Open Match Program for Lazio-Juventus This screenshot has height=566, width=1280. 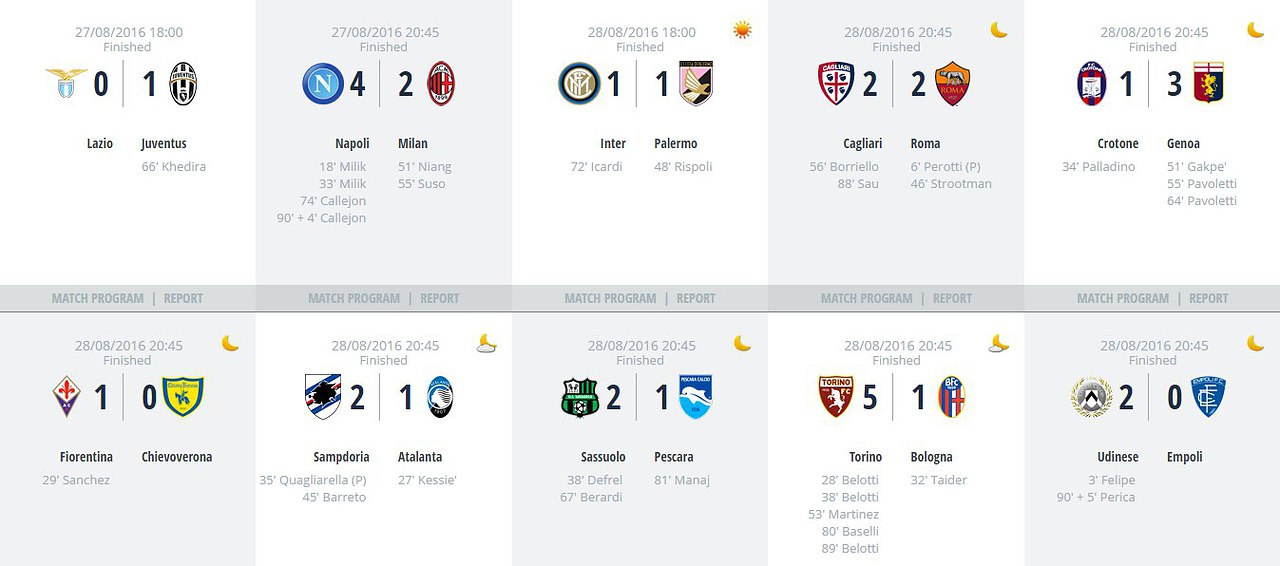[x=97, y=298]
